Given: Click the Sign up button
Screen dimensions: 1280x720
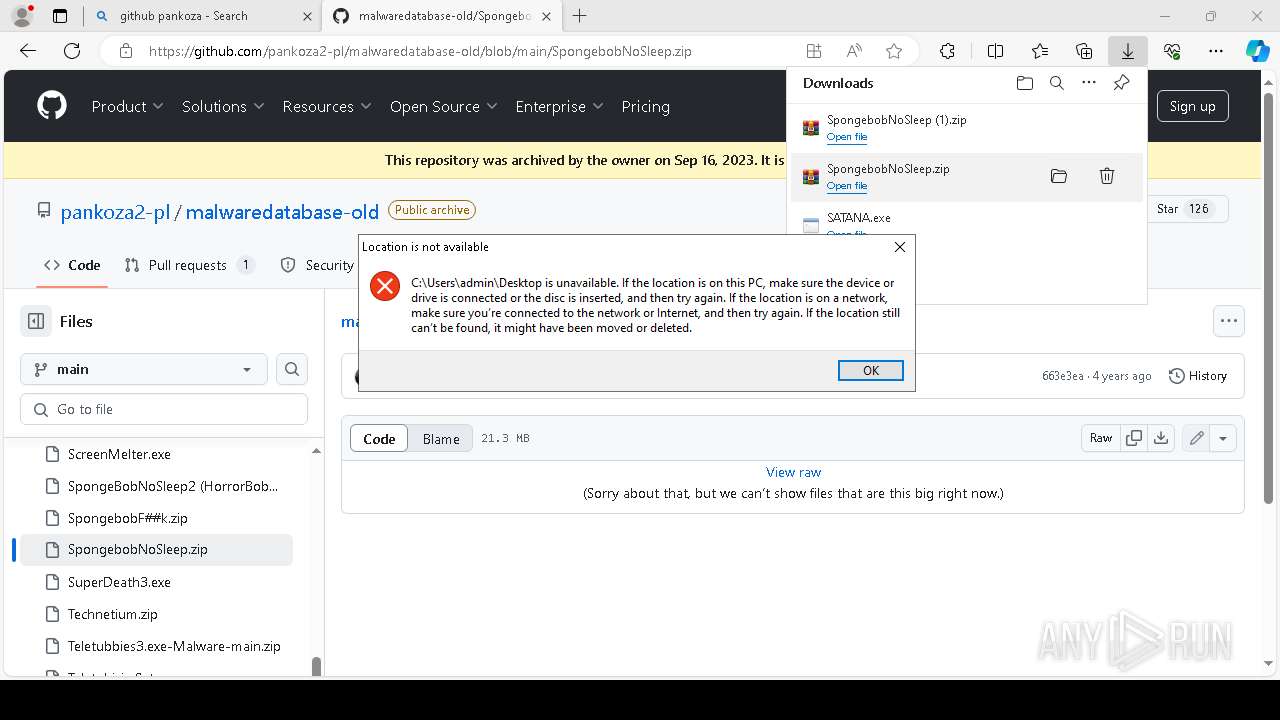Looking at the screenshot, I should (x=1192, y=106).
